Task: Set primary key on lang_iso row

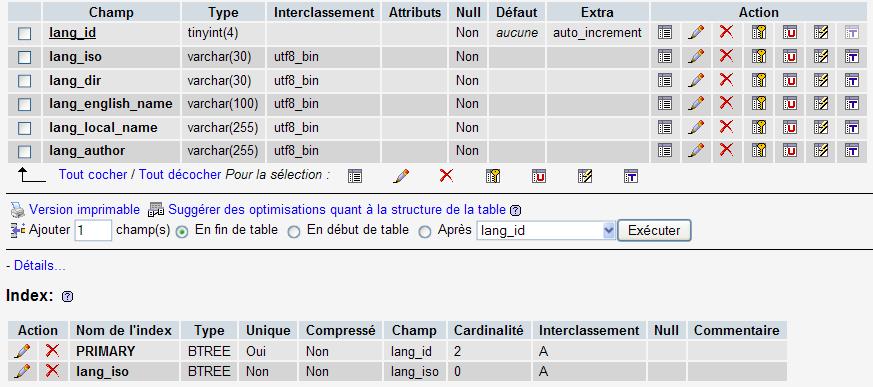Action: tap(759, 56)
